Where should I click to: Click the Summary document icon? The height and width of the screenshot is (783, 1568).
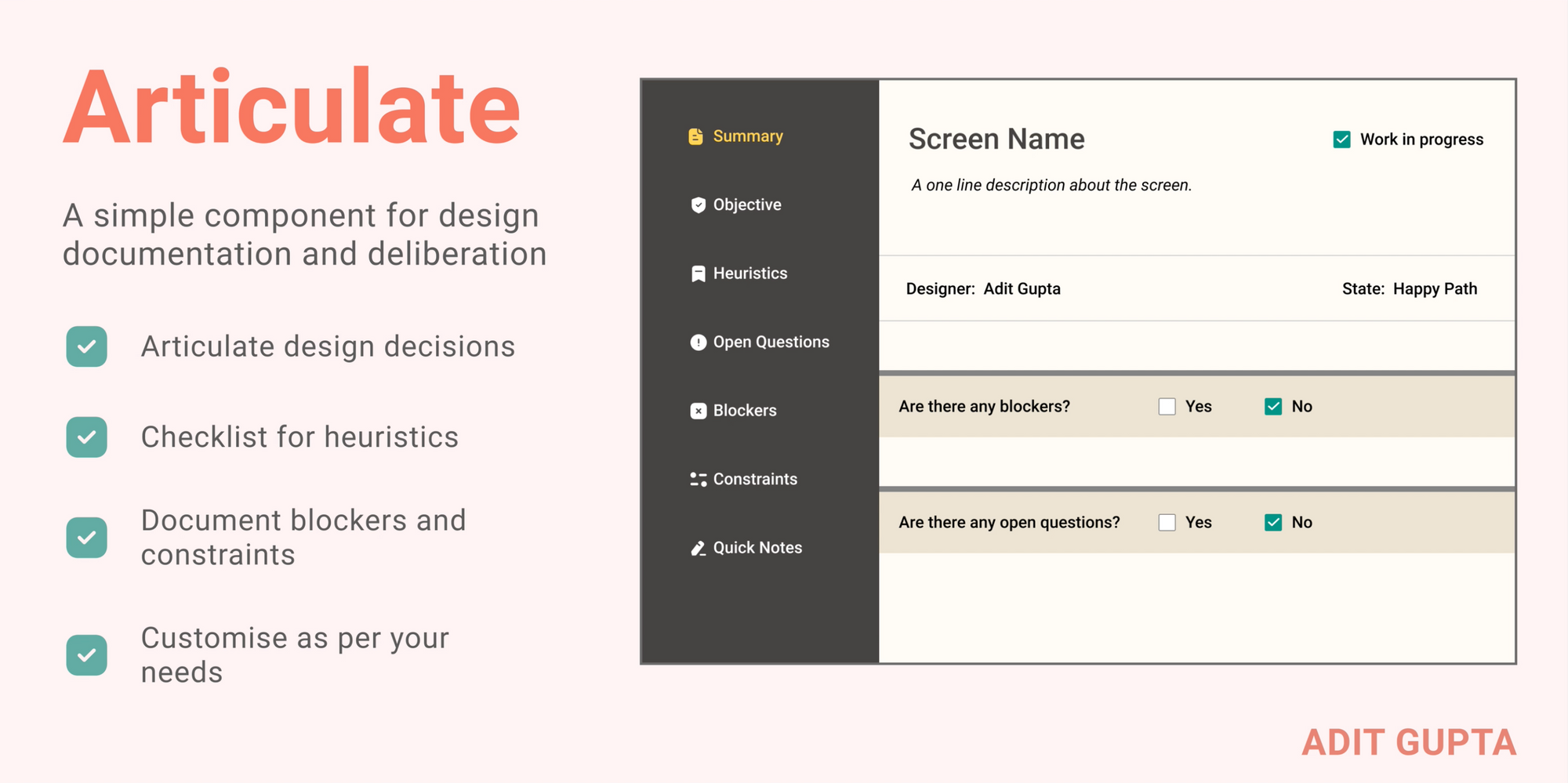(x=695, y=136)
